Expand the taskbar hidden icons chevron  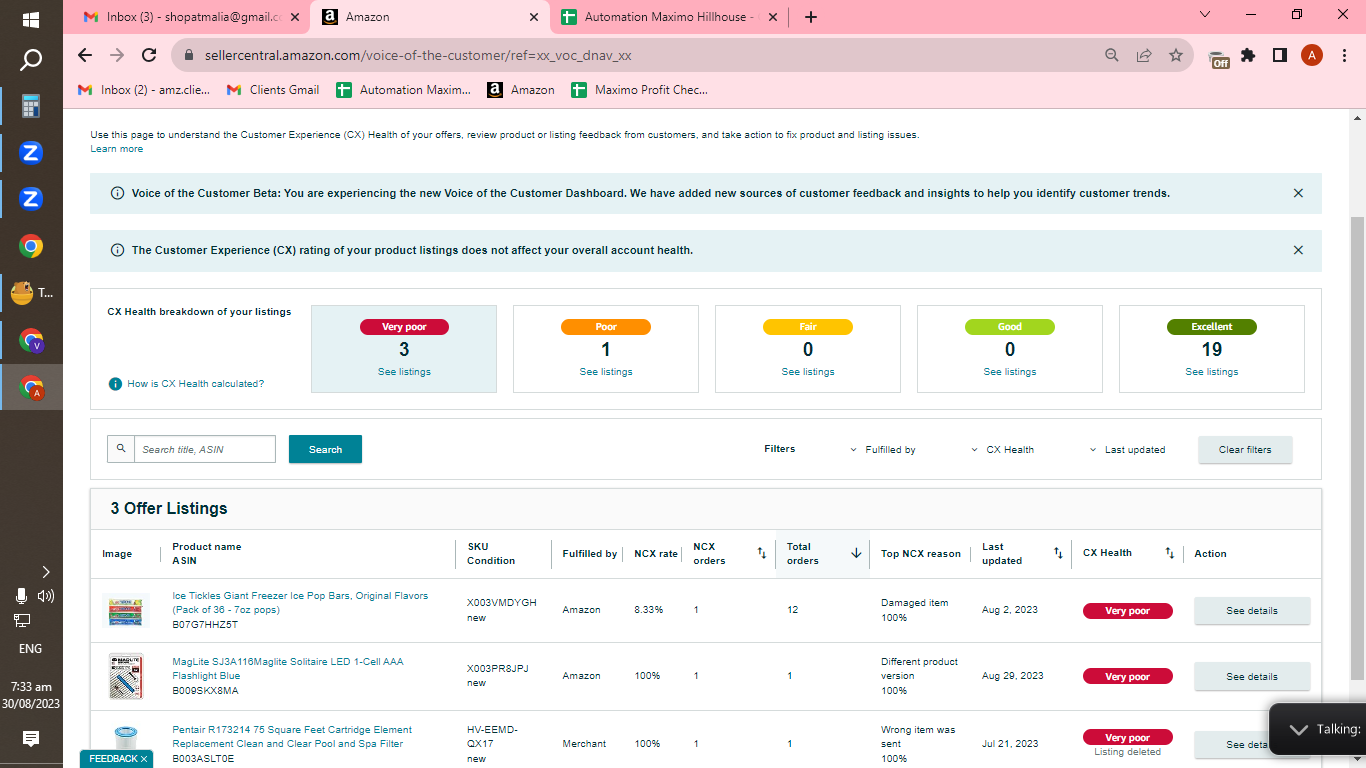tap(45, 572)
